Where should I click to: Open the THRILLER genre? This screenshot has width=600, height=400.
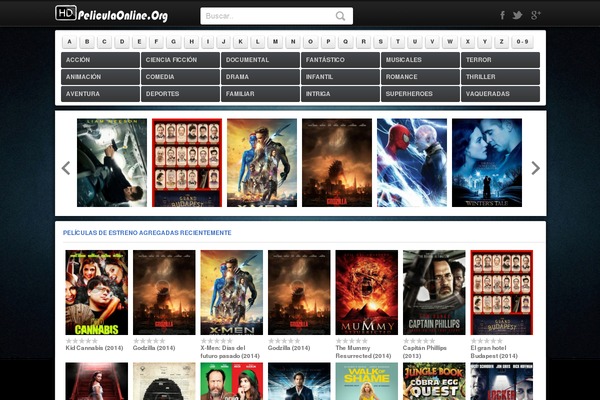point(500,77)
